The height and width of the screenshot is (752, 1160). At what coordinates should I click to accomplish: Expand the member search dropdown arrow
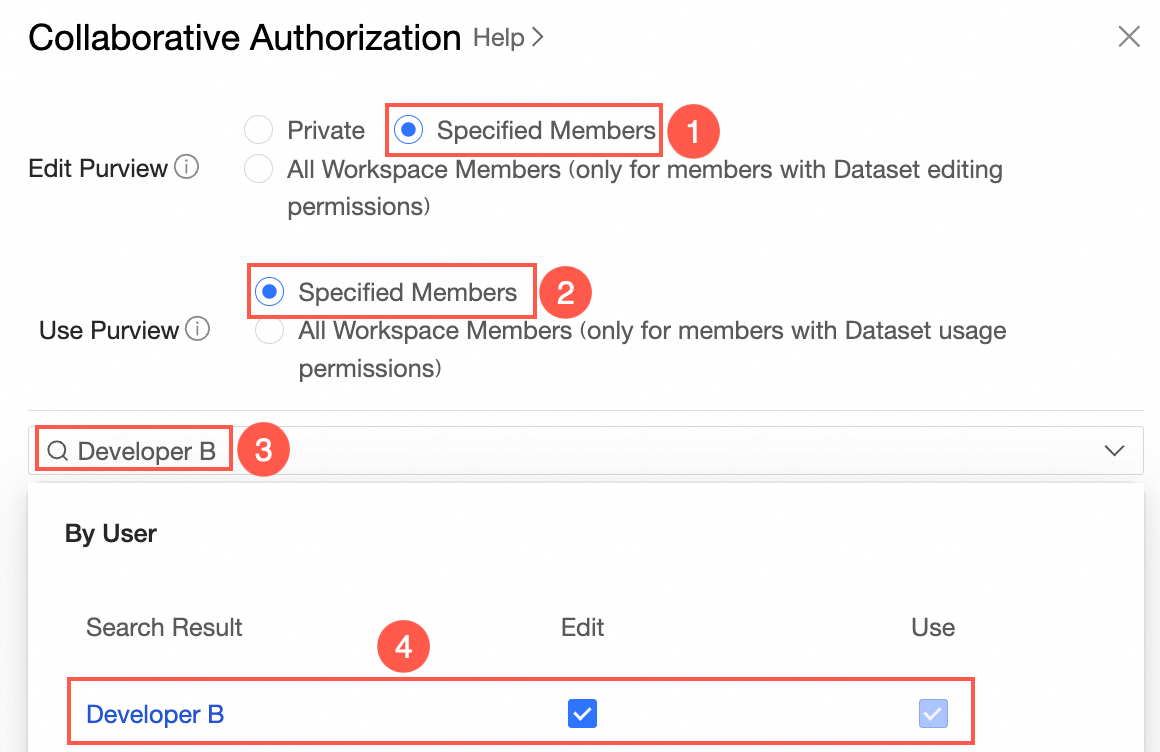click(1114, 451)
